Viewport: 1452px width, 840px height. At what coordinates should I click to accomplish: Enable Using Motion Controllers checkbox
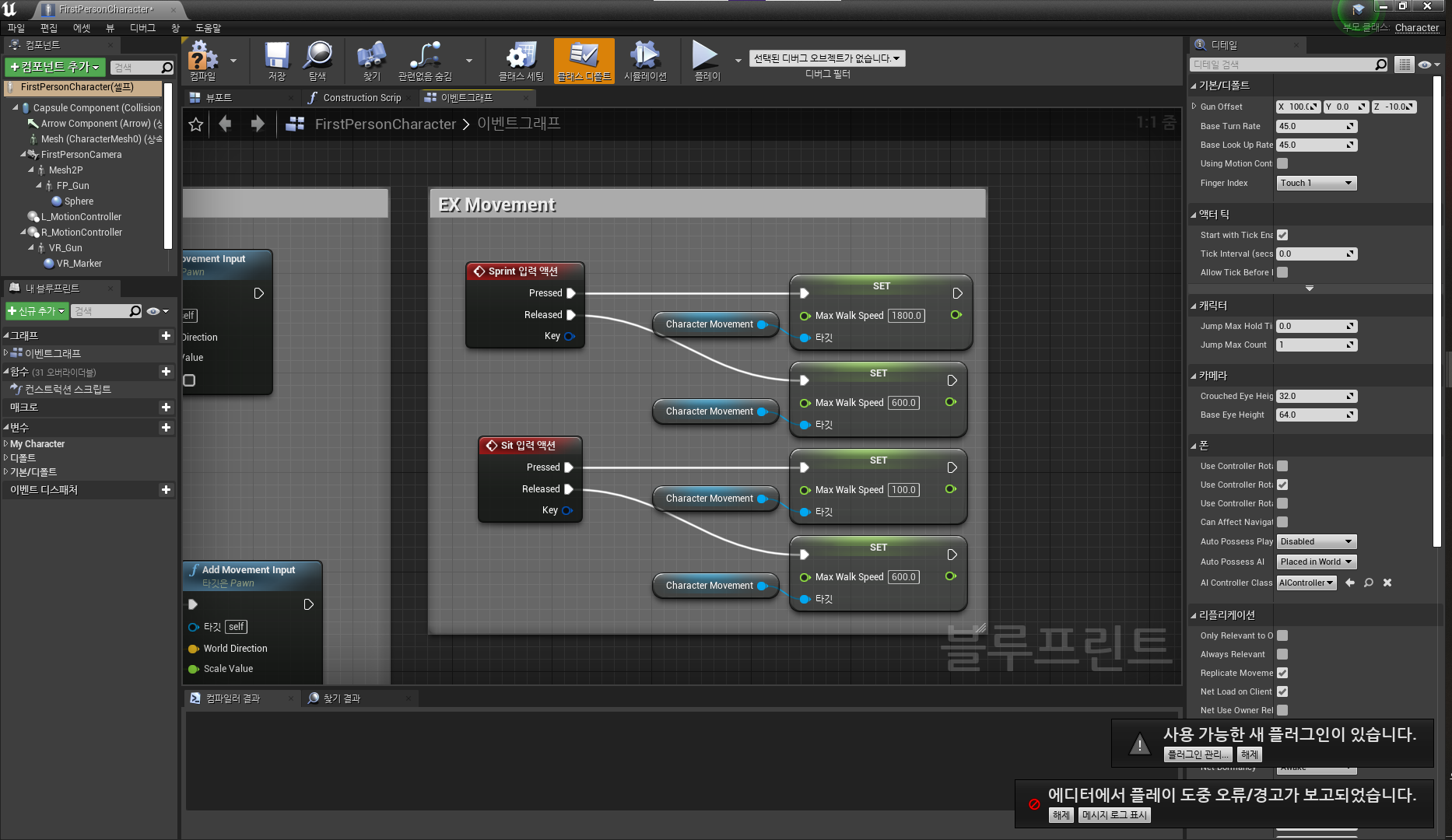click(x=1282, y=163)
